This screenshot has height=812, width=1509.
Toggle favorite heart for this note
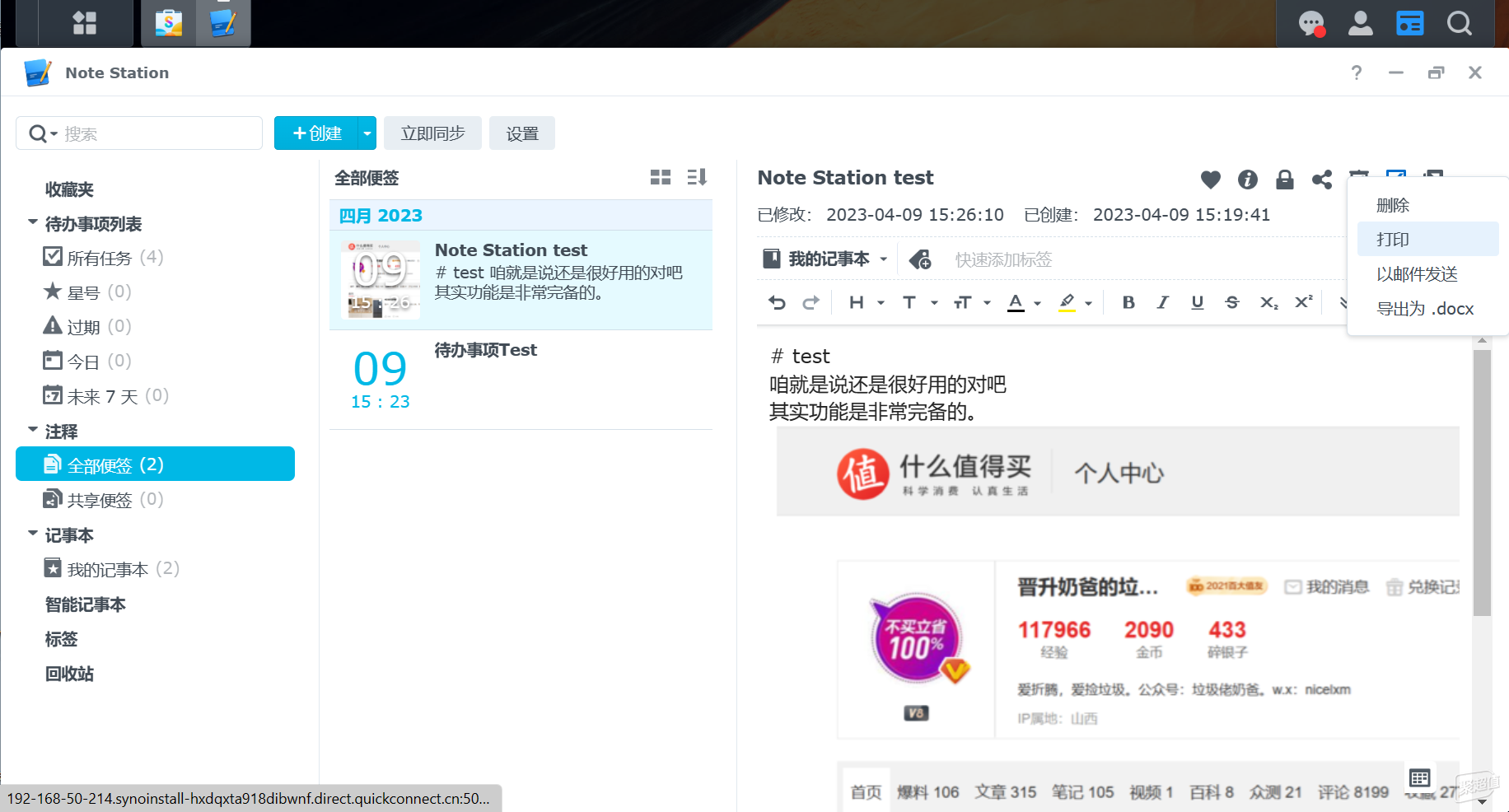click(1211, 180)
